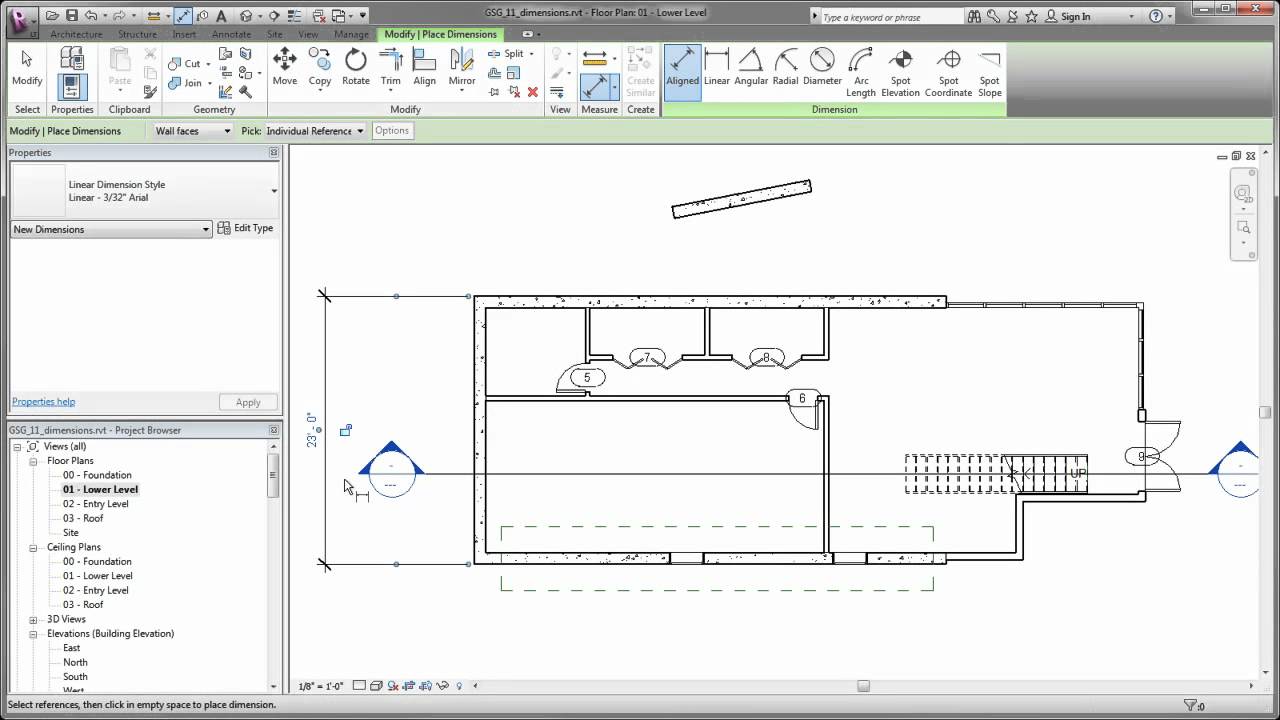The width and height of the screenshot is (1280, 720).
Task: Expand the 3D Views tree node
Action: 33,619
